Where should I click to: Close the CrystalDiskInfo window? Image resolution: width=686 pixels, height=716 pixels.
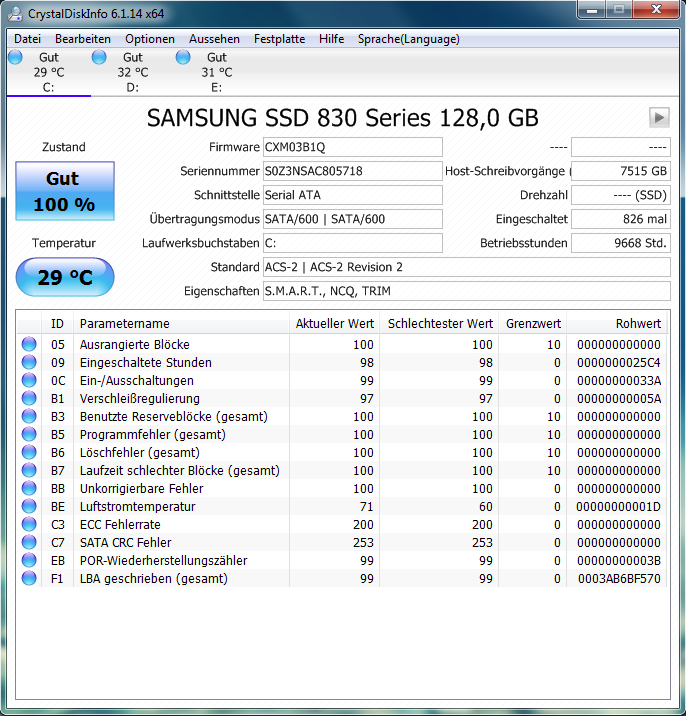(x=656, y=10)
